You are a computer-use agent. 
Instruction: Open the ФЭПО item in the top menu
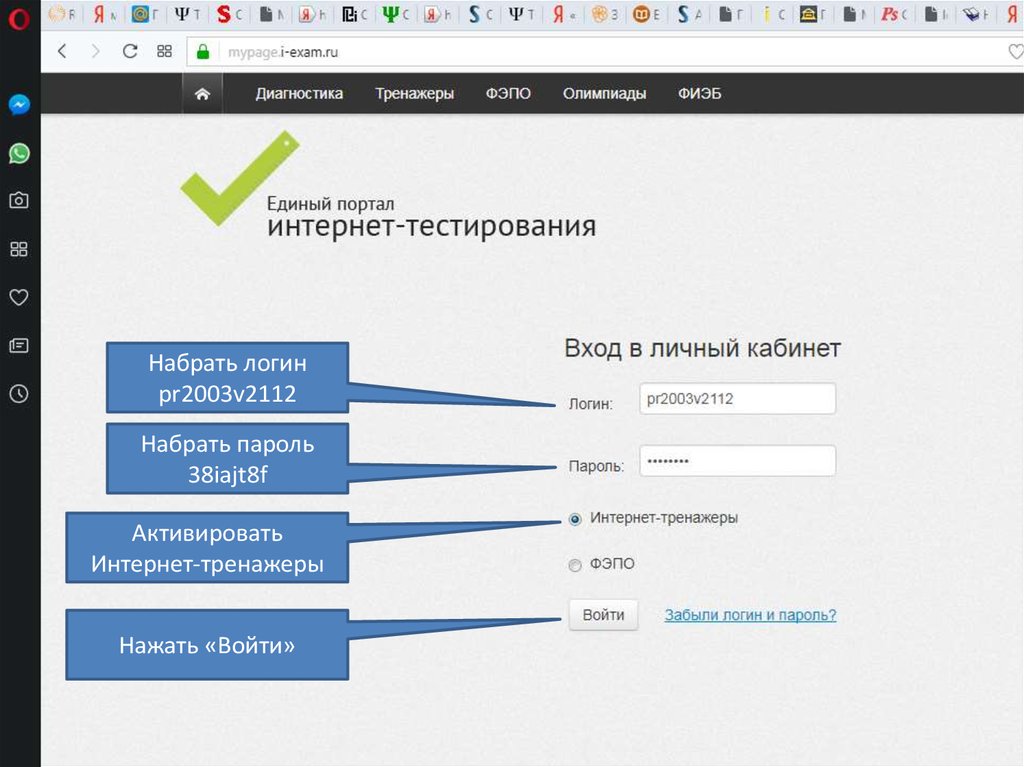[x=508, y=93]
